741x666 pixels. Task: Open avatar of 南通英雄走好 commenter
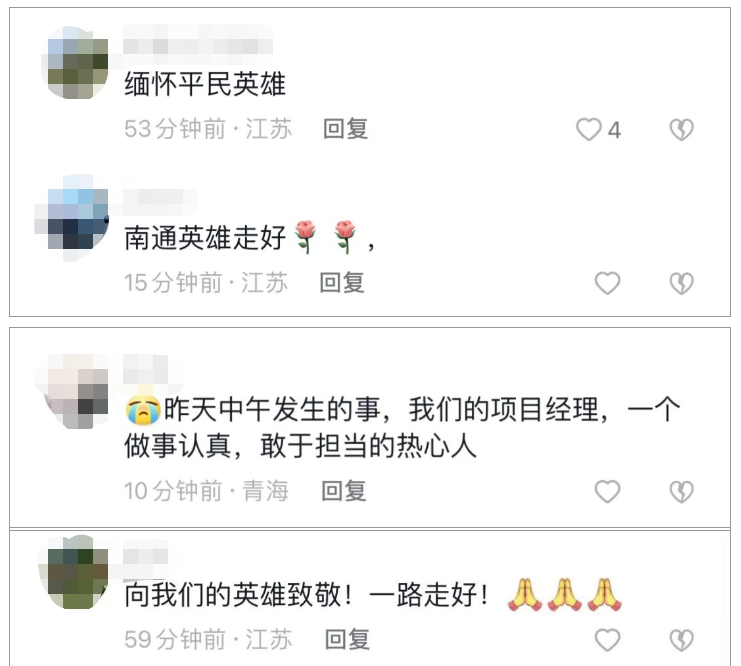tap(72, 217)
